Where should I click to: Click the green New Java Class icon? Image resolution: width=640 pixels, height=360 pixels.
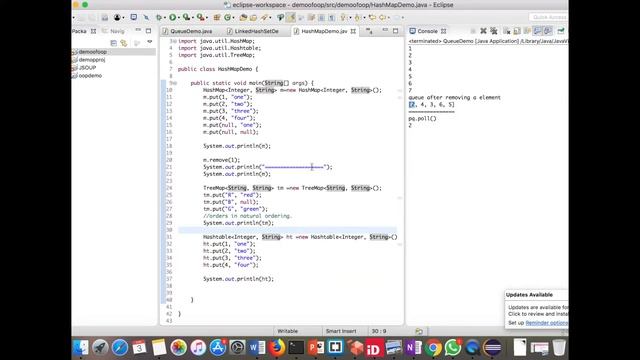point(227,18)
